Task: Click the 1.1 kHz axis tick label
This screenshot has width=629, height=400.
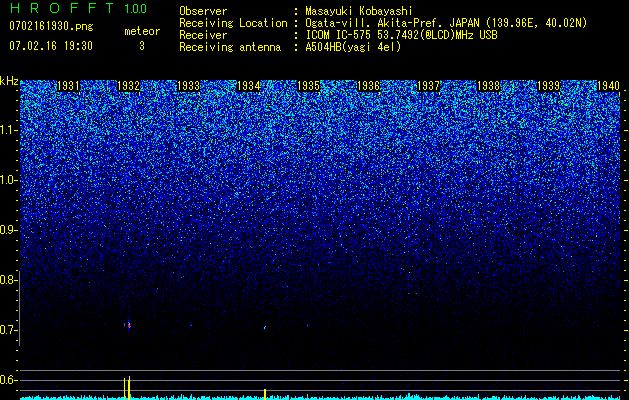Action: pos(9,130)
